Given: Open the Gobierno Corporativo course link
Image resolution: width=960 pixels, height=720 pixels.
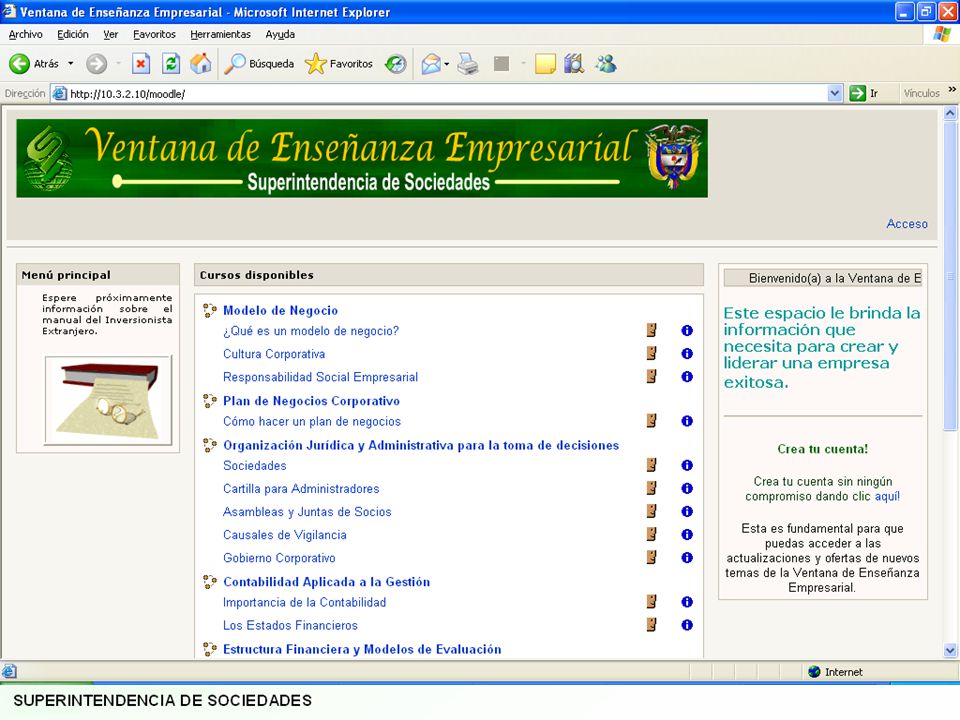Looking at the screenshot, I should click(279, 558).
